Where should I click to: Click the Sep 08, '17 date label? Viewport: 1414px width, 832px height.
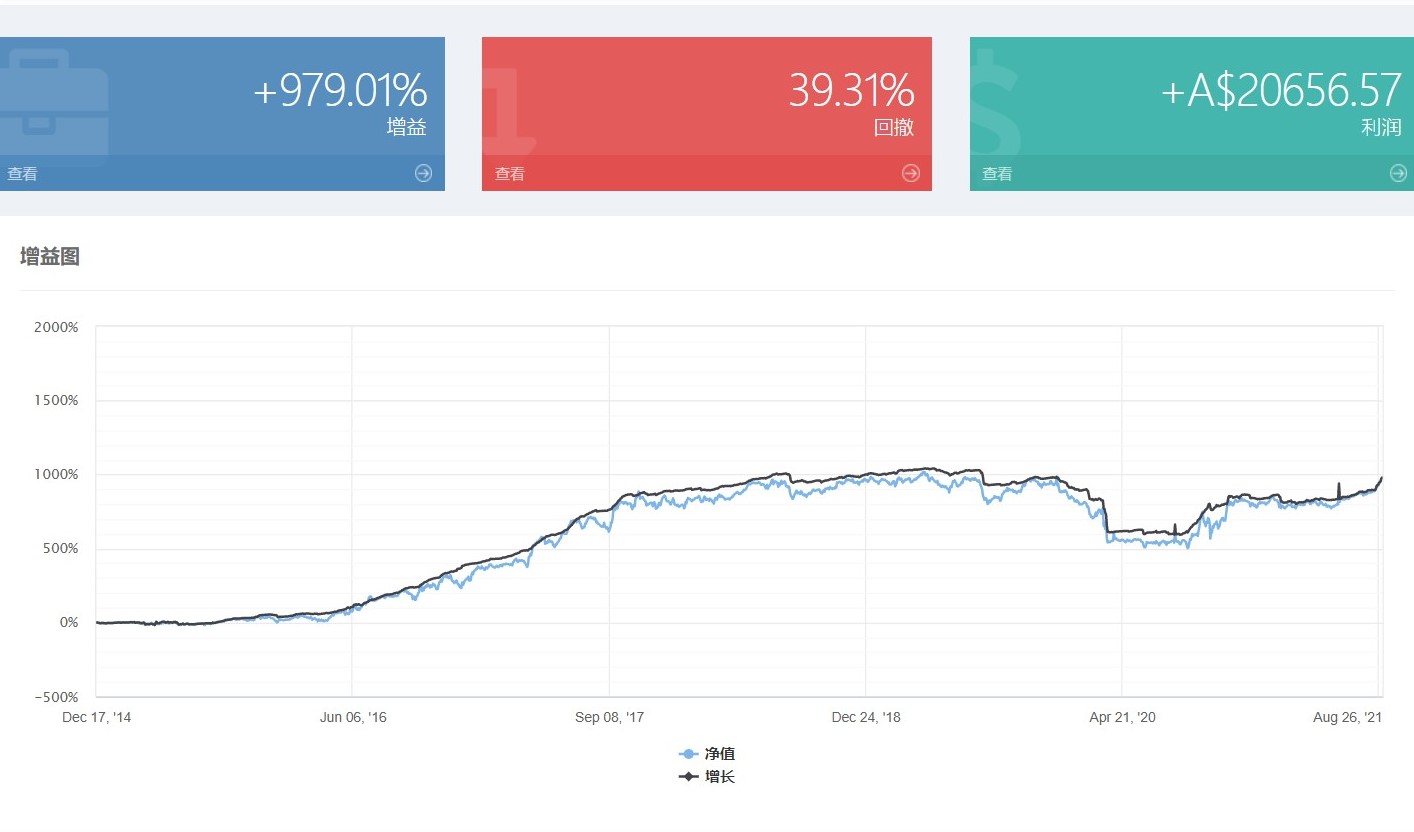(x=609, y=718)
